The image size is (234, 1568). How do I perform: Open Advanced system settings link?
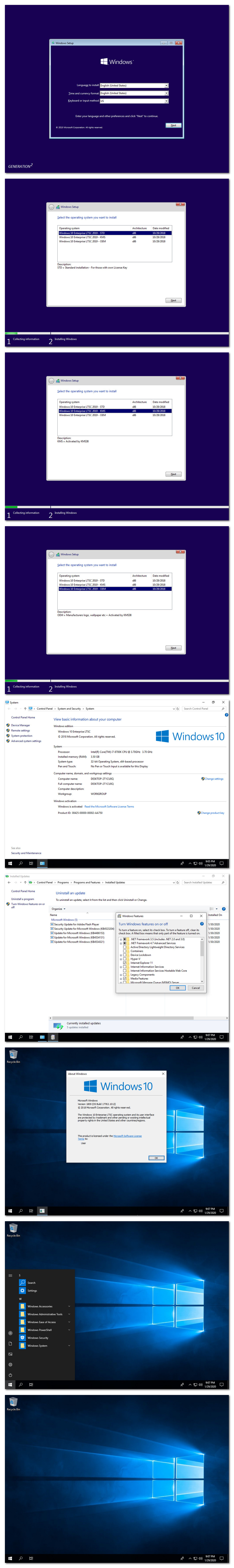click(x=26, y=741)
